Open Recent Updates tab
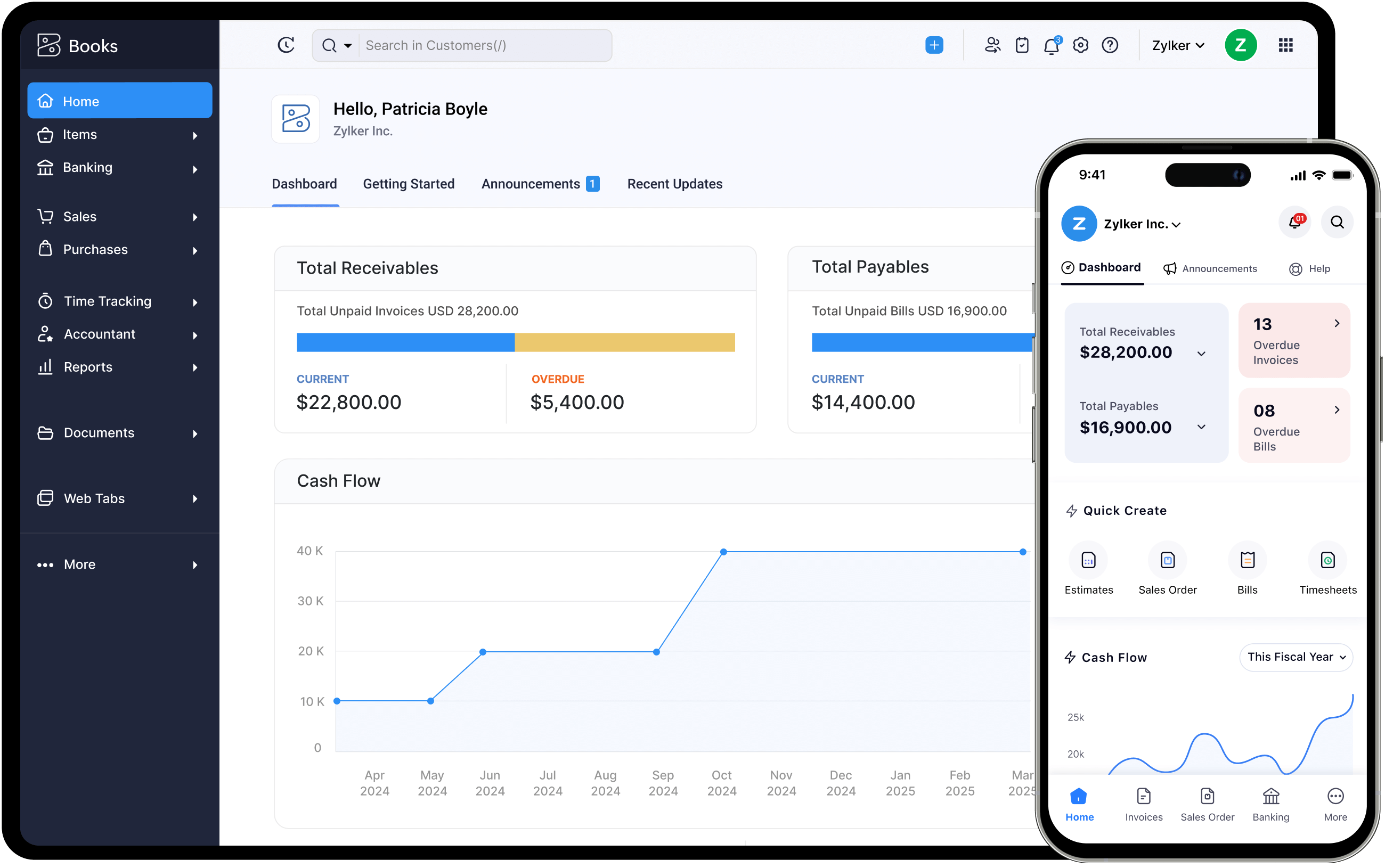 [x=674, y=184]
